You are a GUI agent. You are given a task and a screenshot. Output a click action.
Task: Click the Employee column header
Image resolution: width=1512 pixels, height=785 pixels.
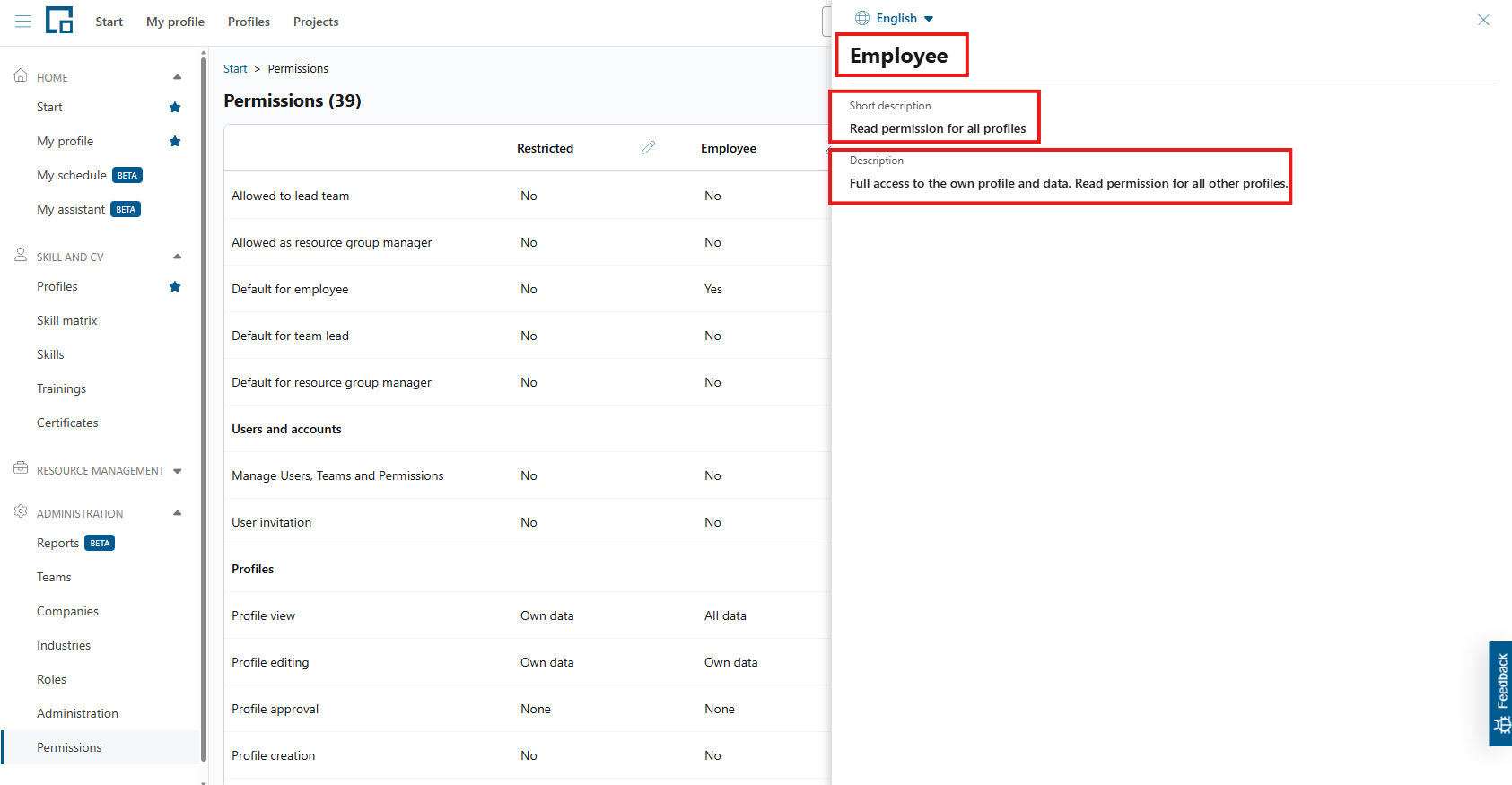pos(729,149)
